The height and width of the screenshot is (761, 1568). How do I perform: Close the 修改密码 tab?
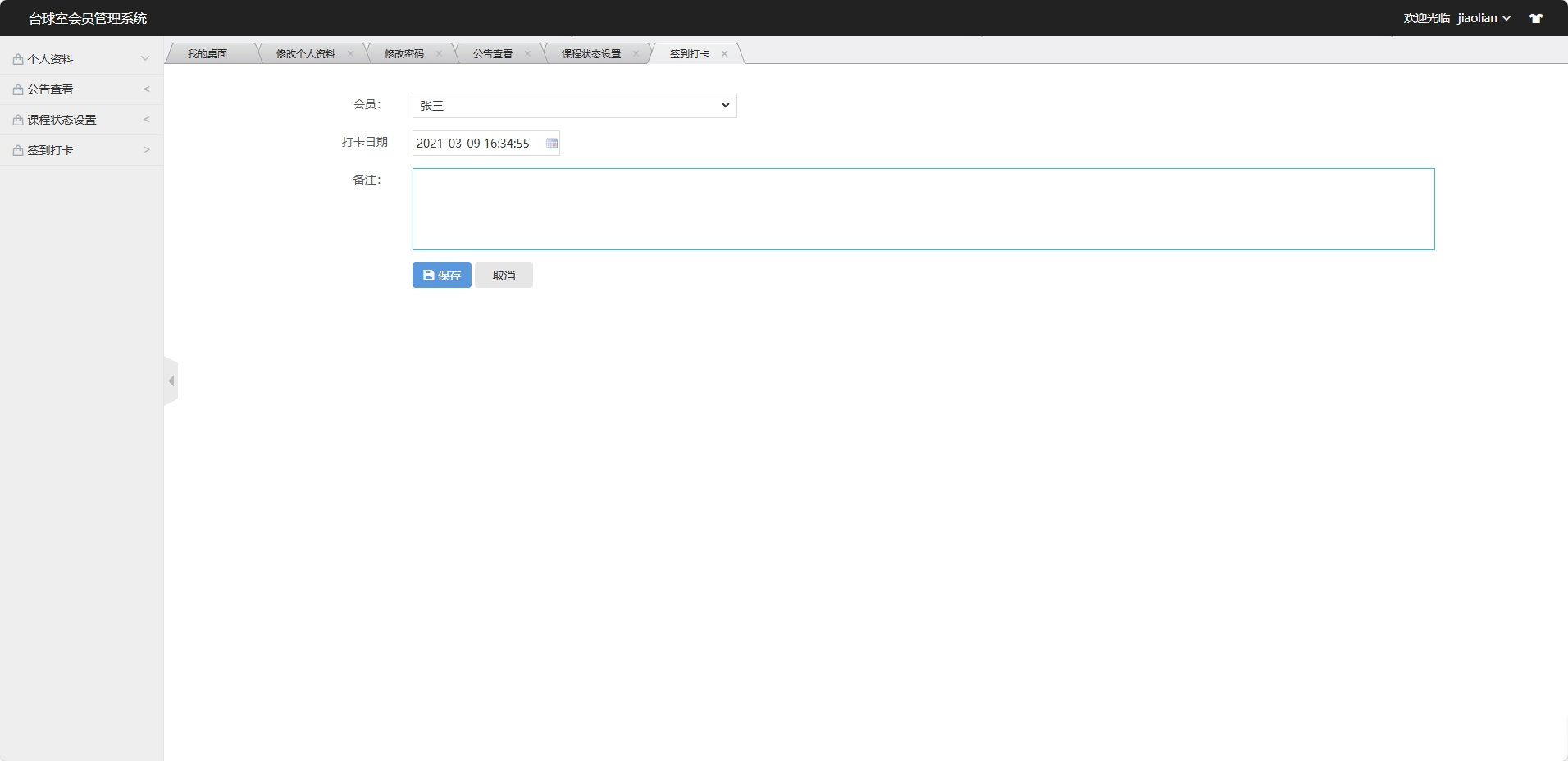pyautogui.click(x=439, y=53)
